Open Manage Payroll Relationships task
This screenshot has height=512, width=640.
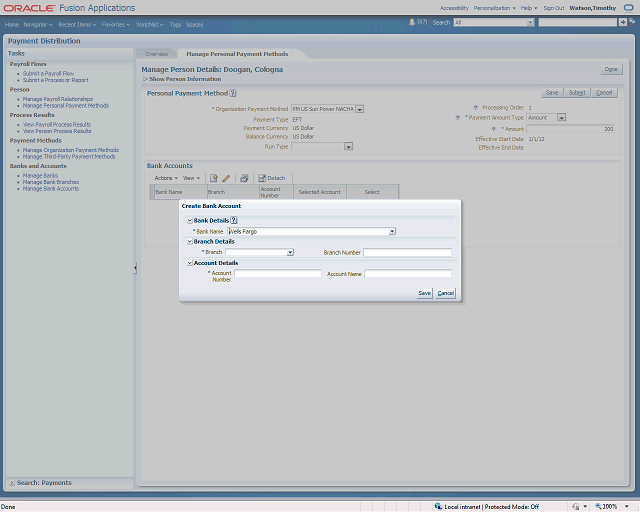(58, 99)
